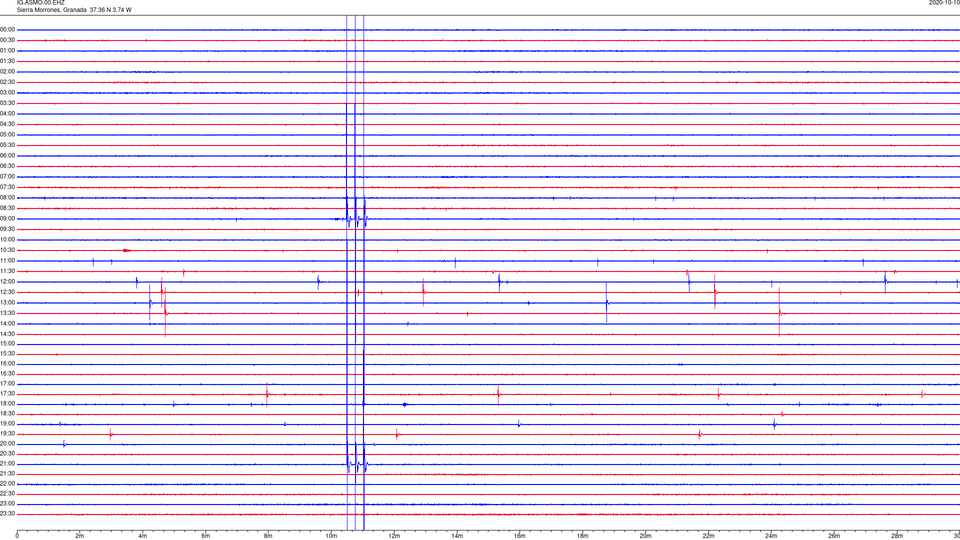Click the 18:30 row label
The width and height of the screenshot is (960, 540).
[x=8, y=414]
